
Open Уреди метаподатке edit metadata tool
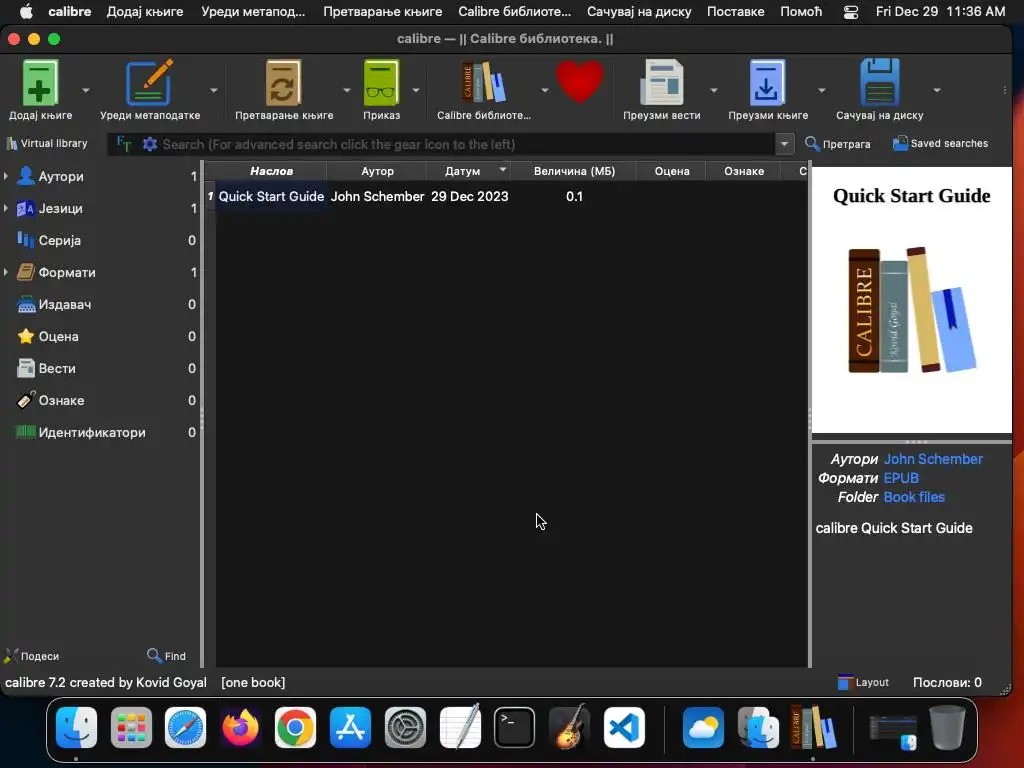150,83
